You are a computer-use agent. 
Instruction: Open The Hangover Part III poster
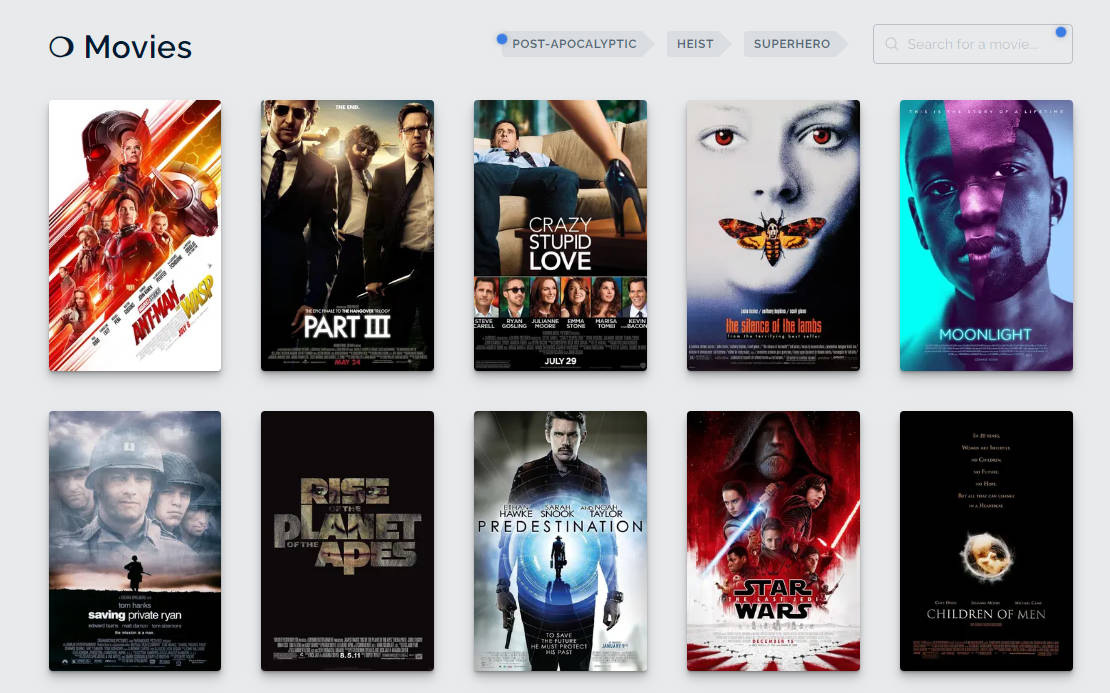click(x=347, y=235)
